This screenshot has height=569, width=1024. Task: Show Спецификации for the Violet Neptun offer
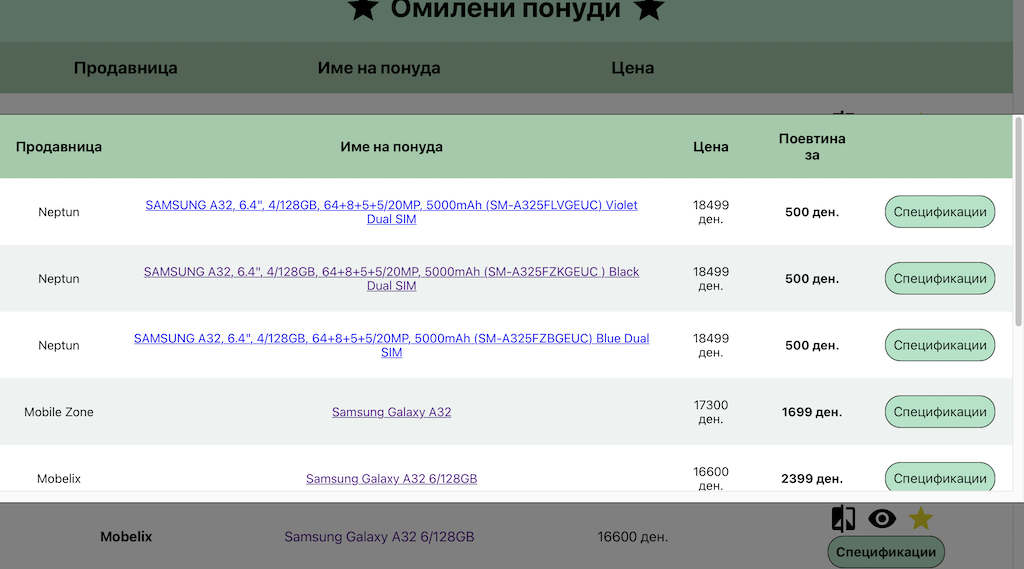pos(939,212)
